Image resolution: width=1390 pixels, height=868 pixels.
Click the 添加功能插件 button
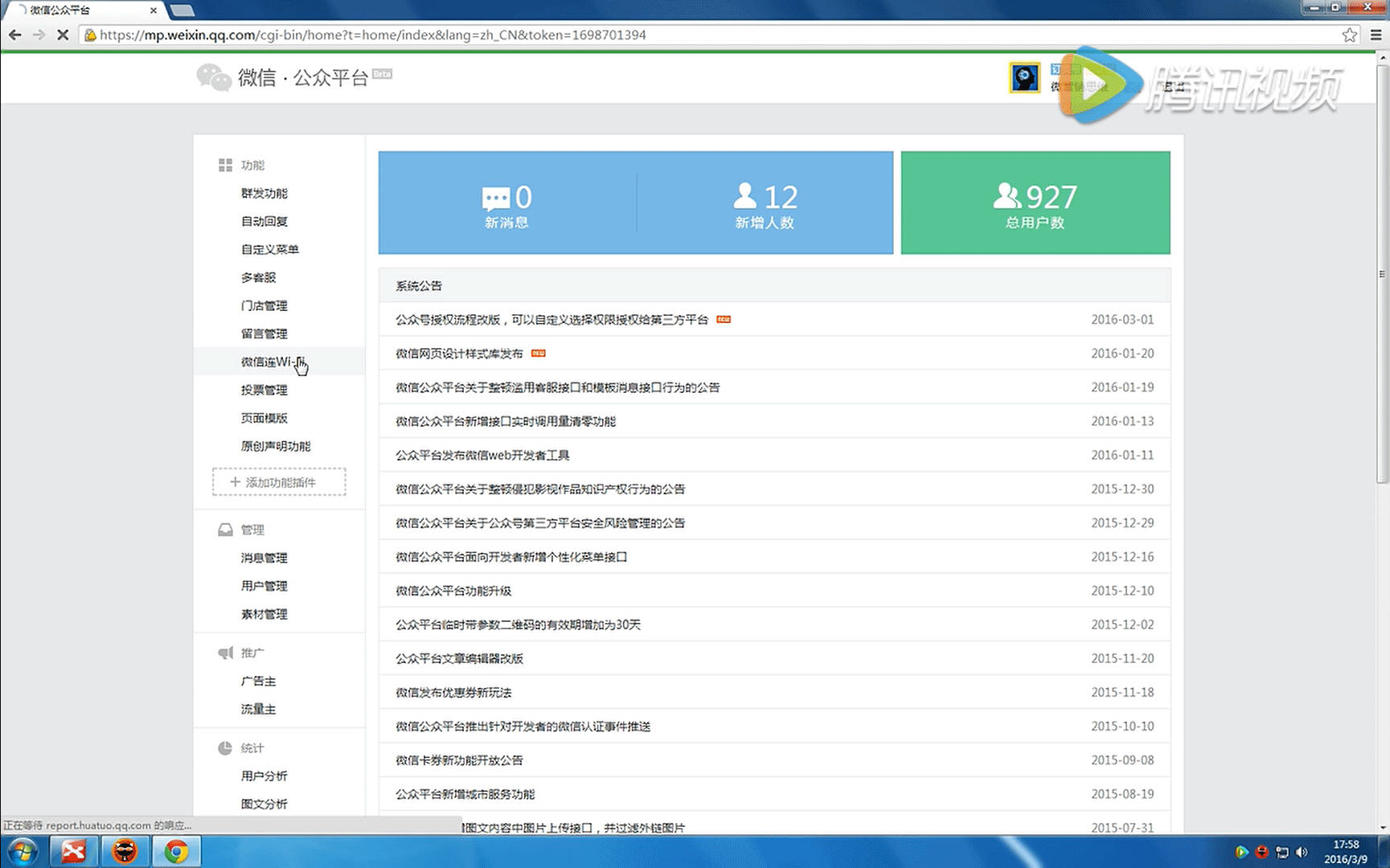[279, 482]
